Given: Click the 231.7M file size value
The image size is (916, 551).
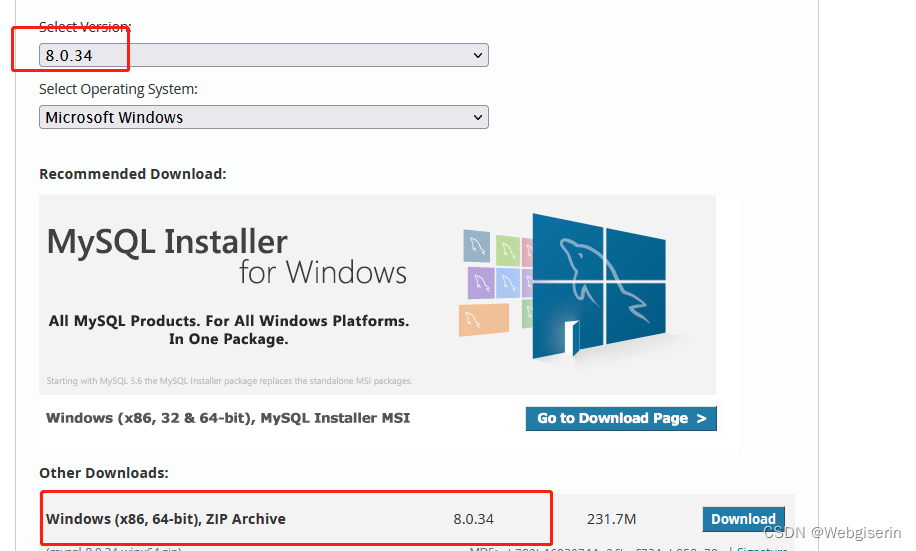Looking at the screenshot, I should (x=611, y=519).
